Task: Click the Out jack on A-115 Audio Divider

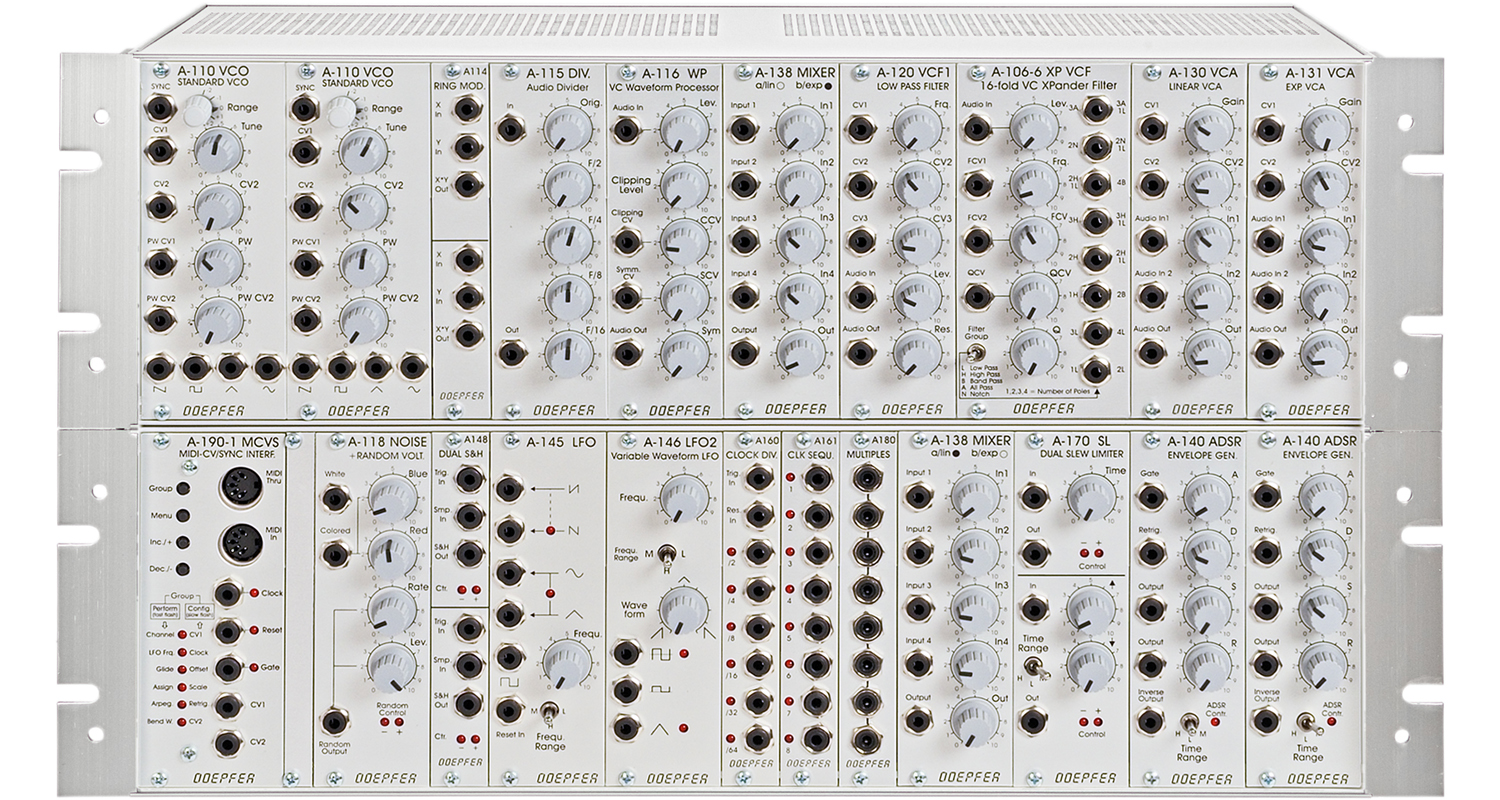Action: click(x=510, y=351)
